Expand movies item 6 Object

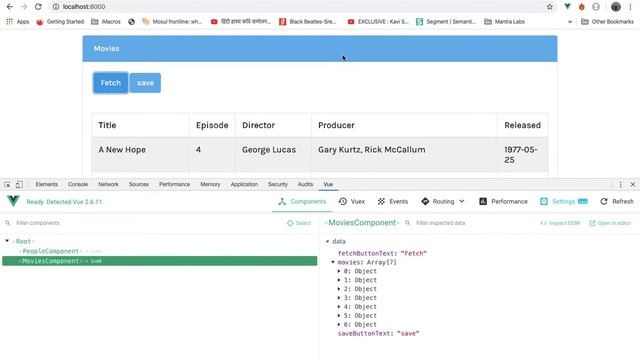click(x=339, y=324)
